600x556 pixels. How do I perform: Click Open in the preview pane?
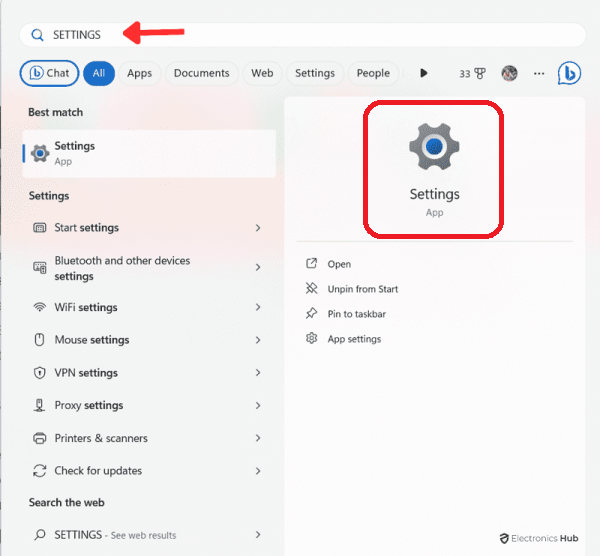coord(339,264)
